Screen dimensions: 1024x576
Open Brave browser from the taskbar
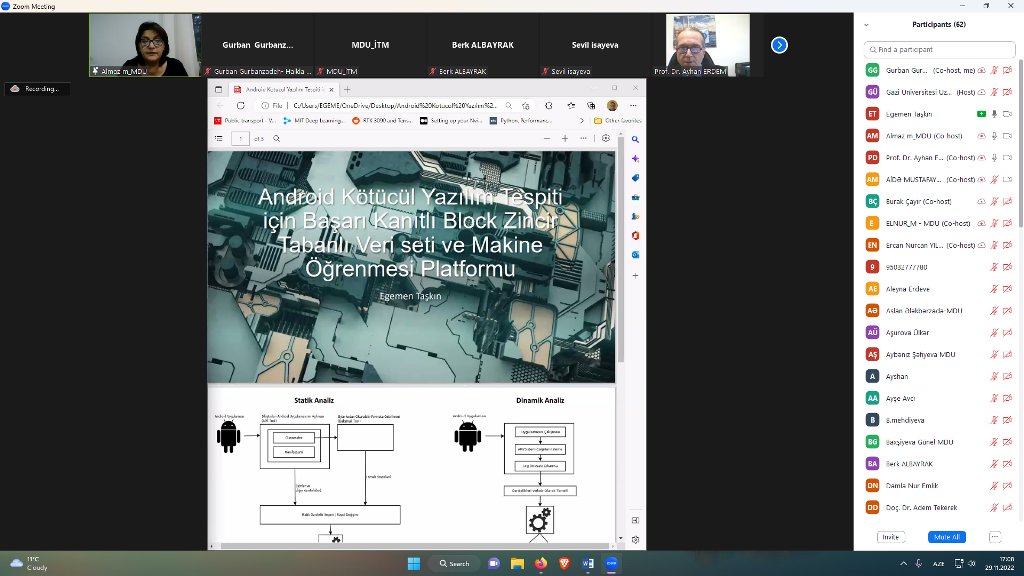click(x=565, y=563)
